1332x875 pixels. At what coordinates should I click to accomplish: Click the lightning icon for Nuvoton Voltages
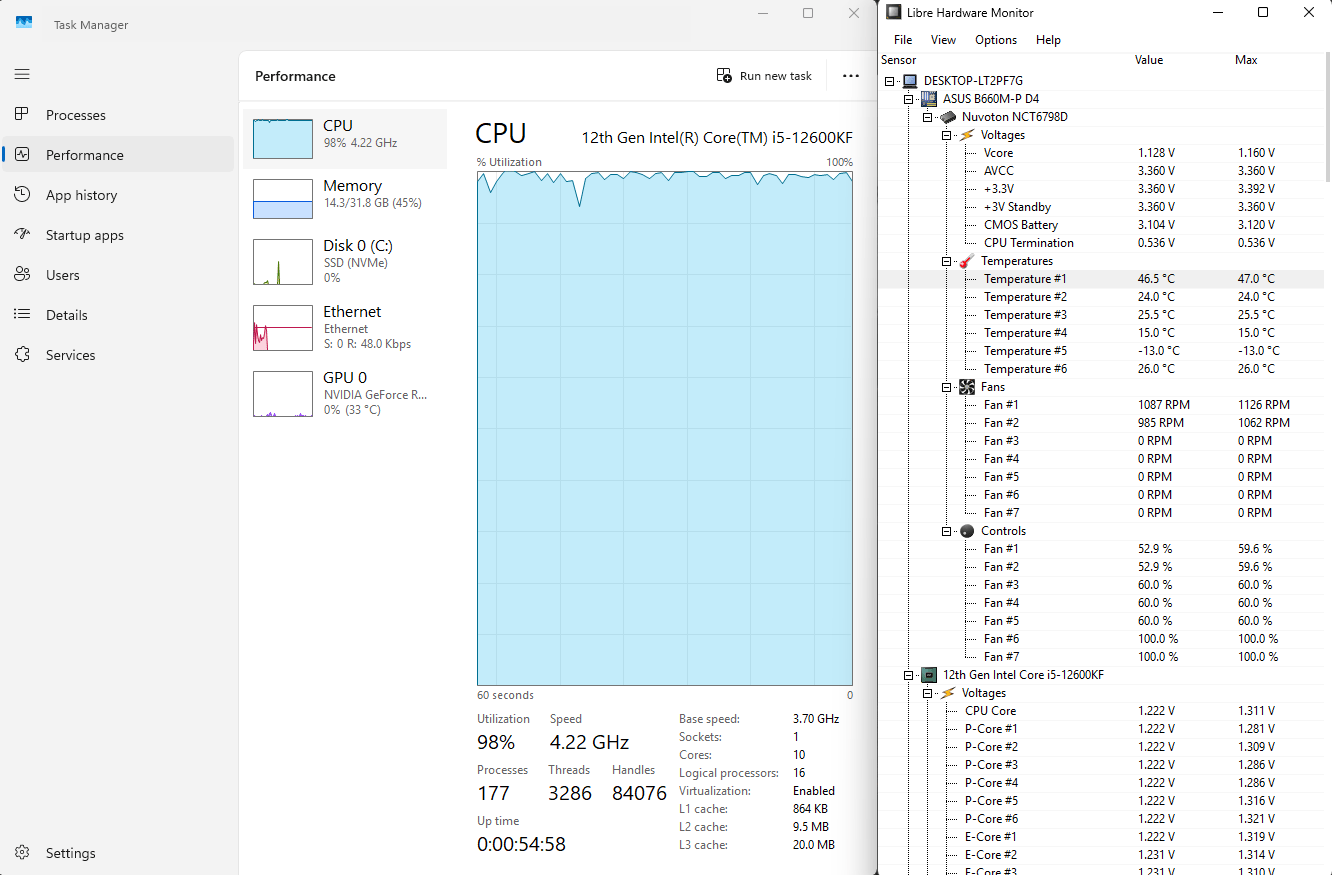click(x=967, y=135)
